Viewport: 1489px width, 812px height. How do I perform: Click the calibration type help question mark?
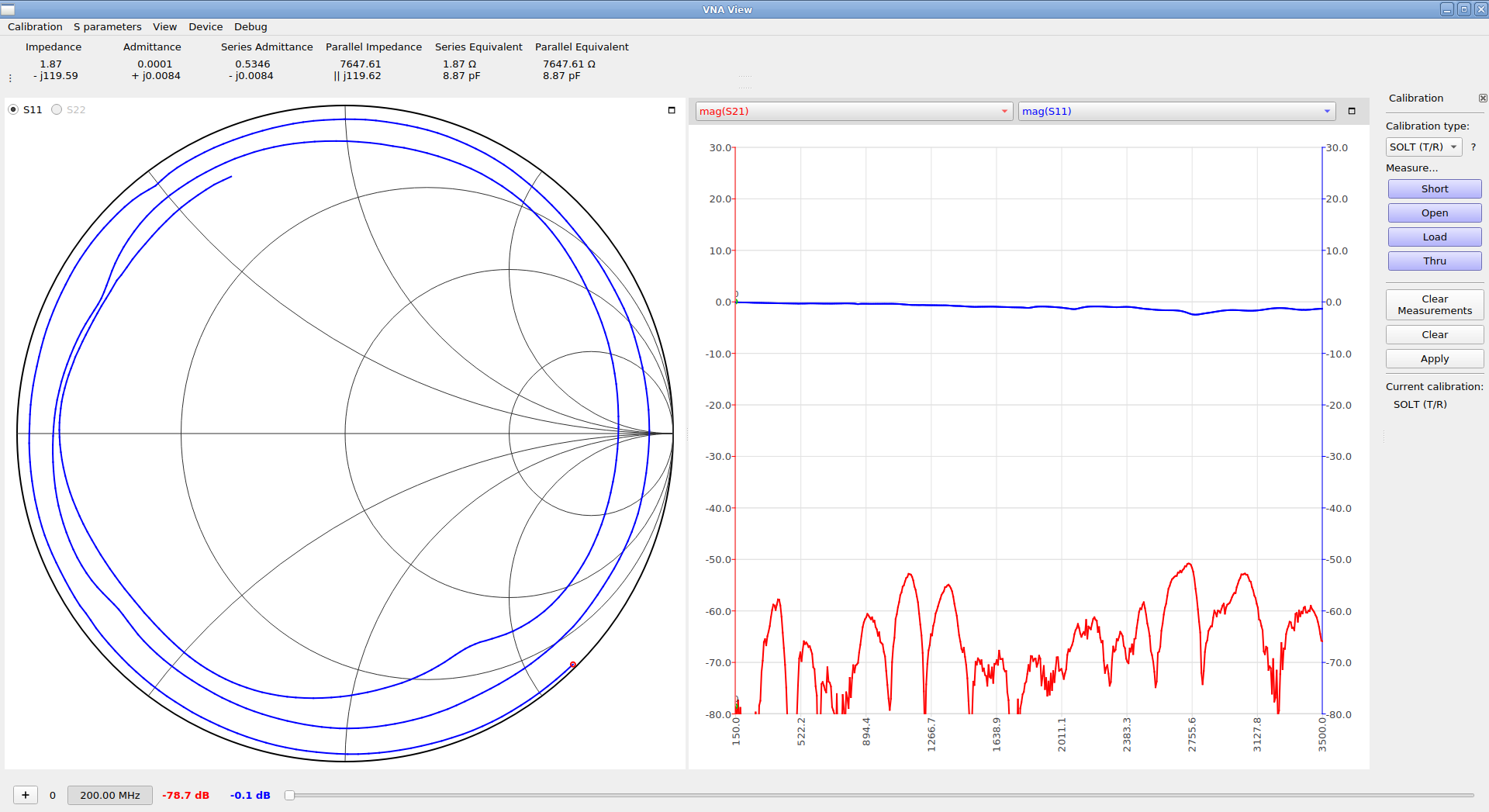pyautogui.click(x=1473, y=147)
